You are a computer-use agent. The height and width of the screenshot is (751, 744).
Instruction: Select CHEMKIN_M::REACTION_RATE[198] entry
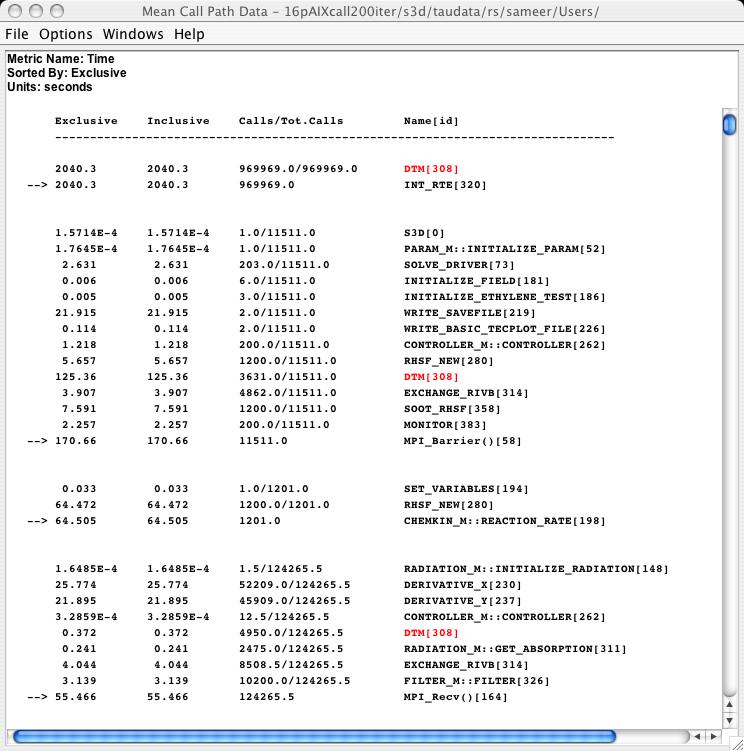(x=504, y=521)
